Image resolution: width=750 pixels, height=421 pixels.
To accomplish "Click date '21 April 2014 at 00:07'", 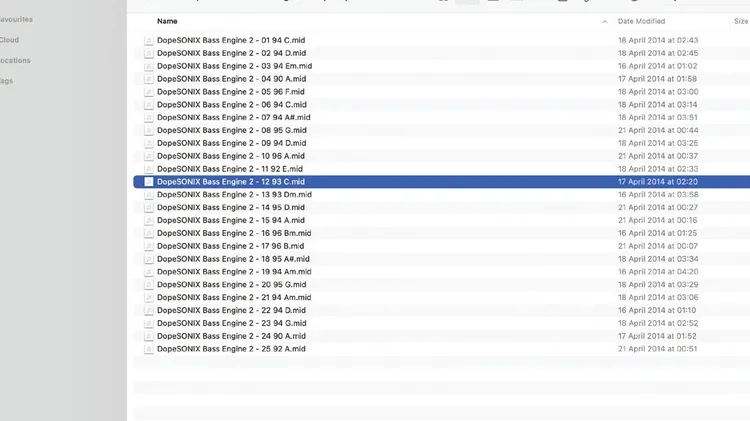I will coord(658,246).
